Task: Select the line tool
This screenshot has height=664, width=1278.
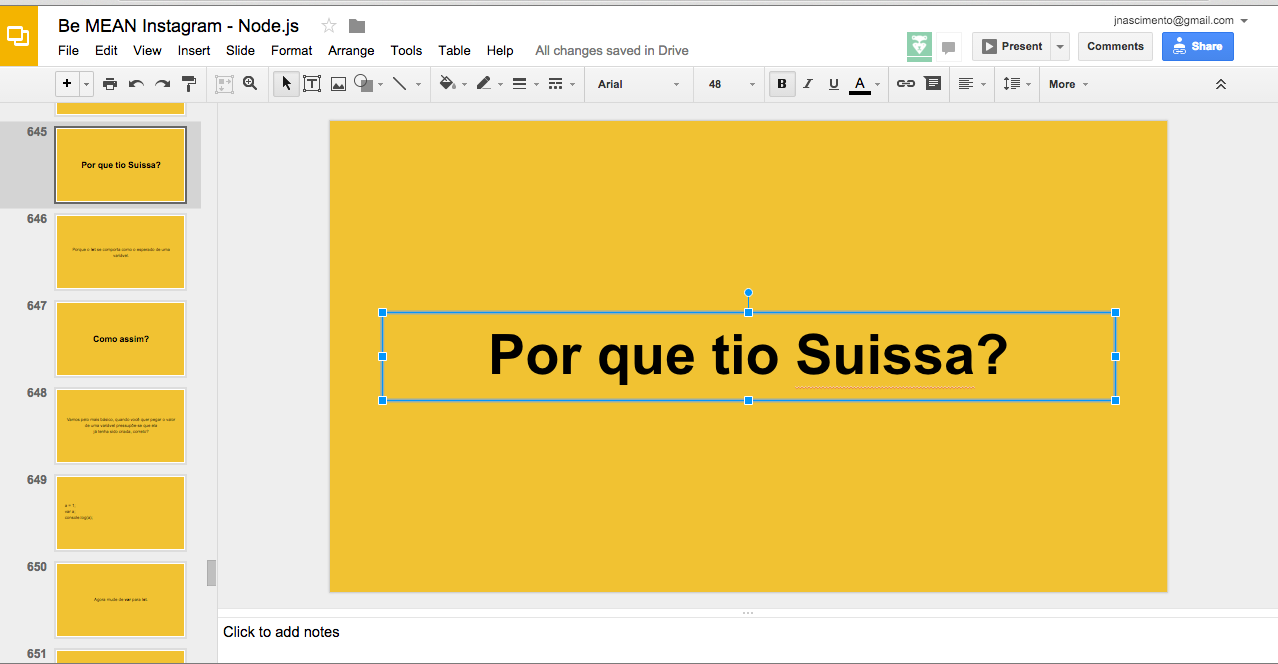Action: point(400,84)
